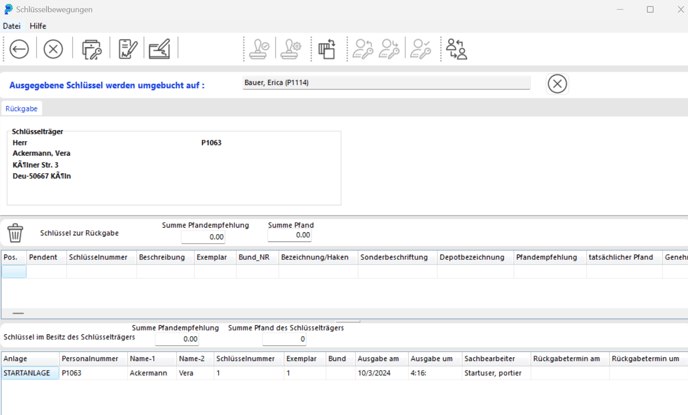Click the person key checkmark icon

[420, 49]
